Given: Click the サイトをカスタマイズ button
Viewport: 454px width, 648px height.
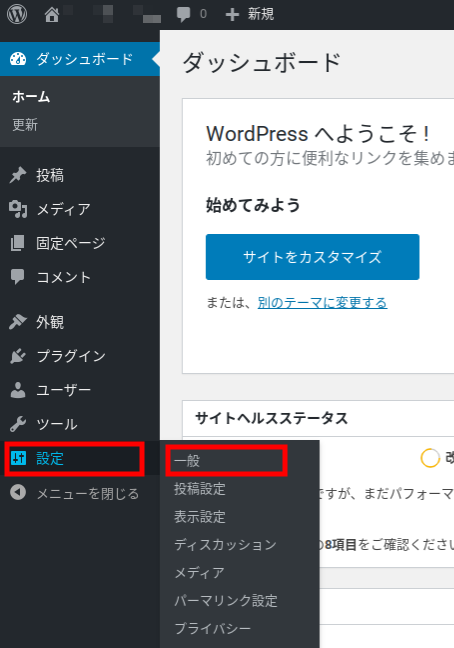Looking at the screenshot, I should point(312,257).
